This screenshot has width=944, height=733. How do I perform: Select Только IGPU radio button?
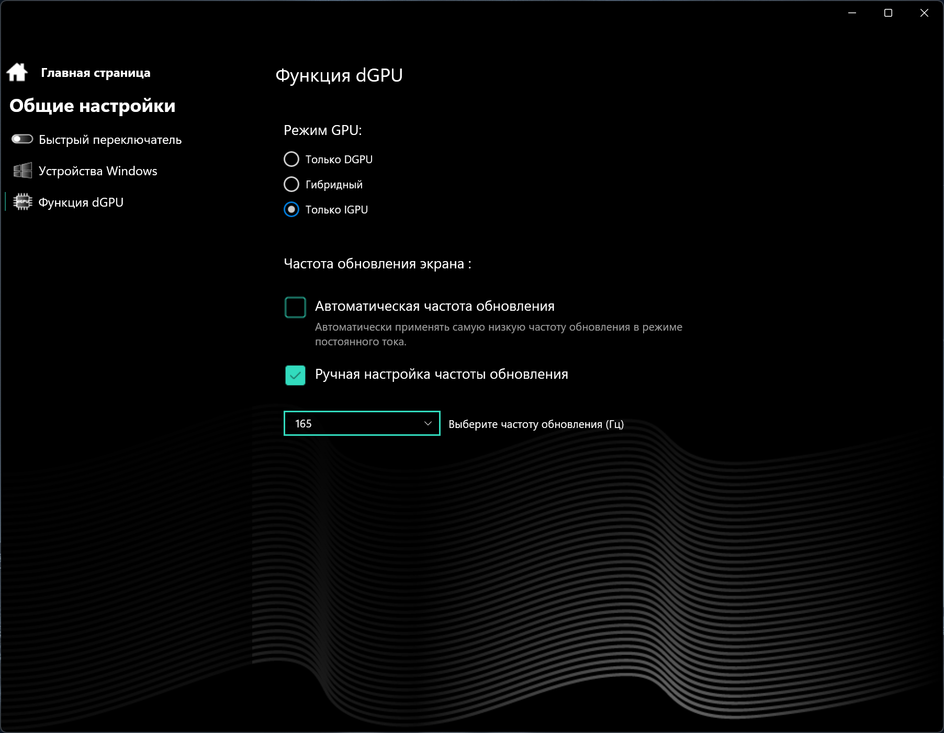click(x=291, y=209)
